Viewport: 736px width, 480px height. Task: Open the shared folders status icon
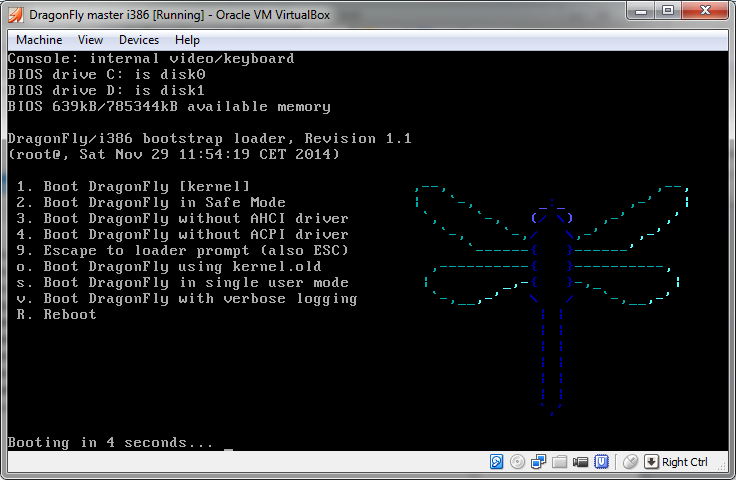(x=560, y=462)
